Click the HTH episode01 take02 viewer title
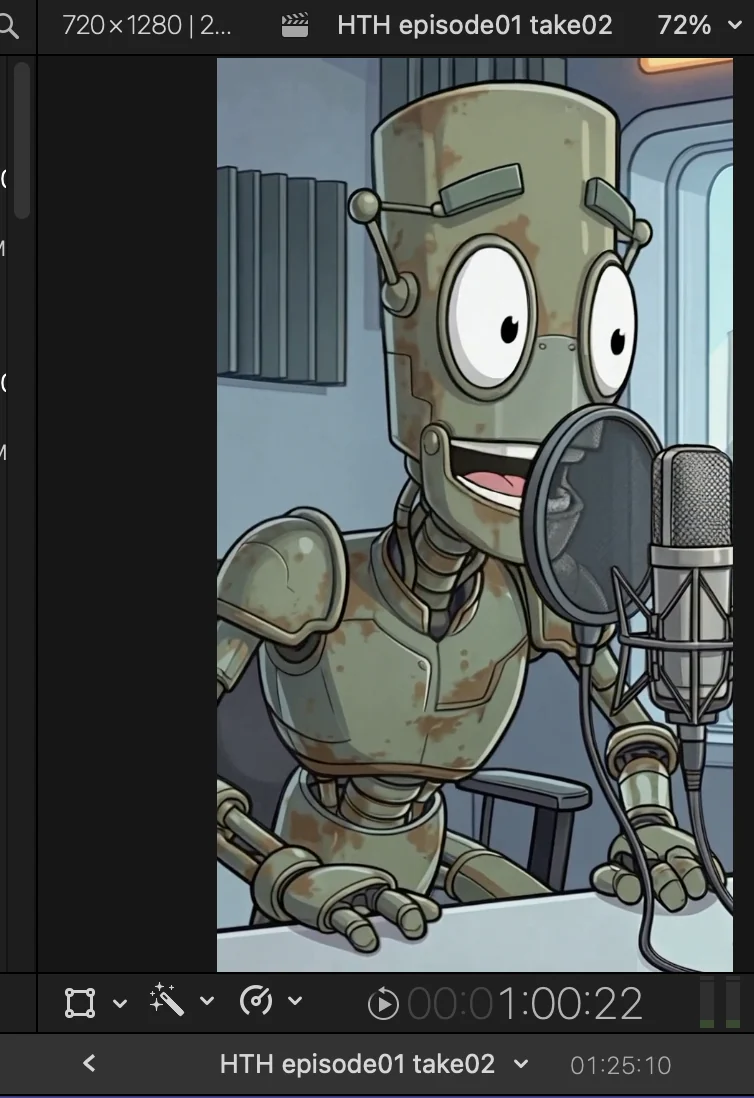754x1098 pixels. coord(475,26)
